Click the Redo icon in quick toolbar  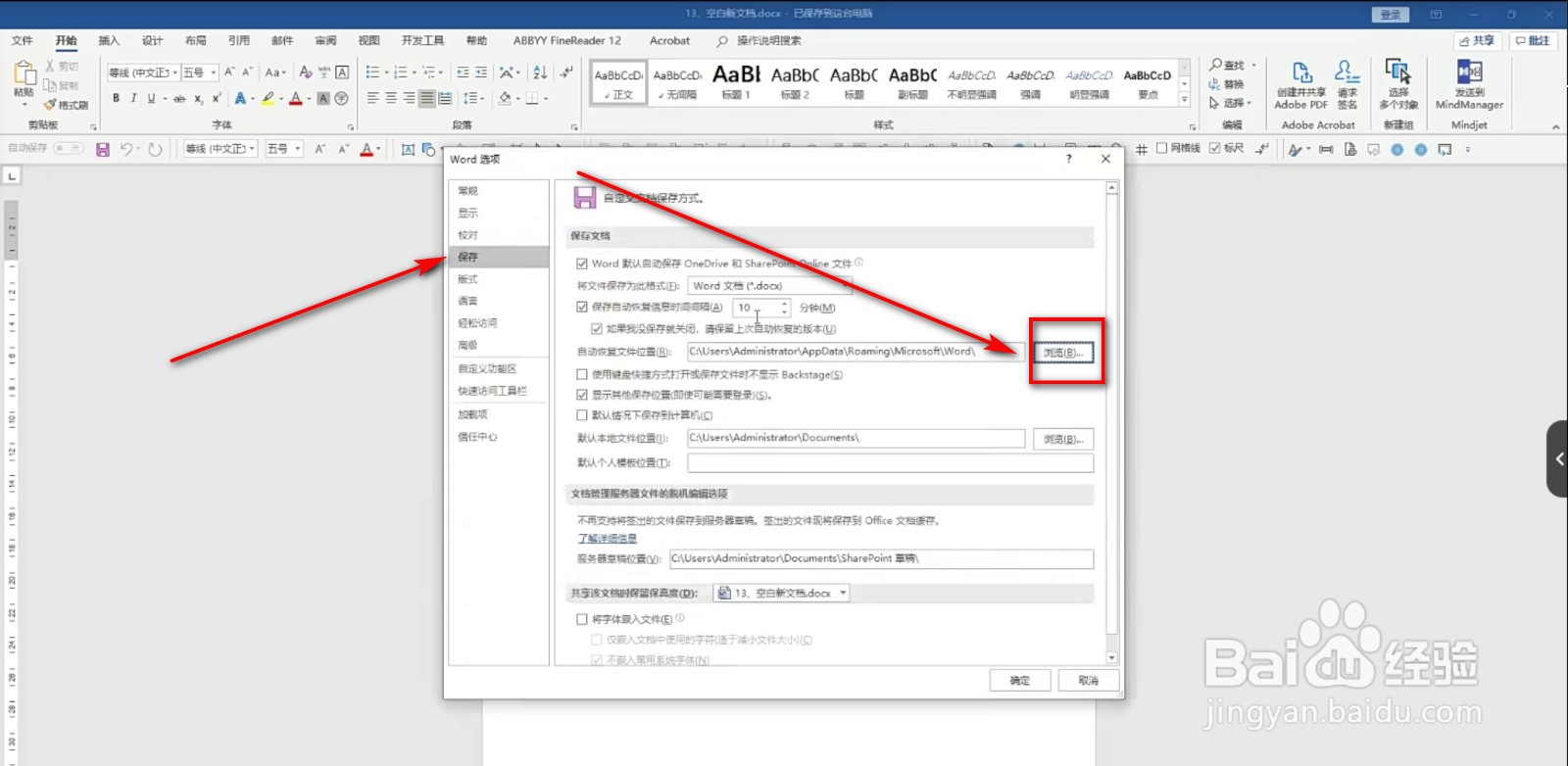(x=155, y=149)
